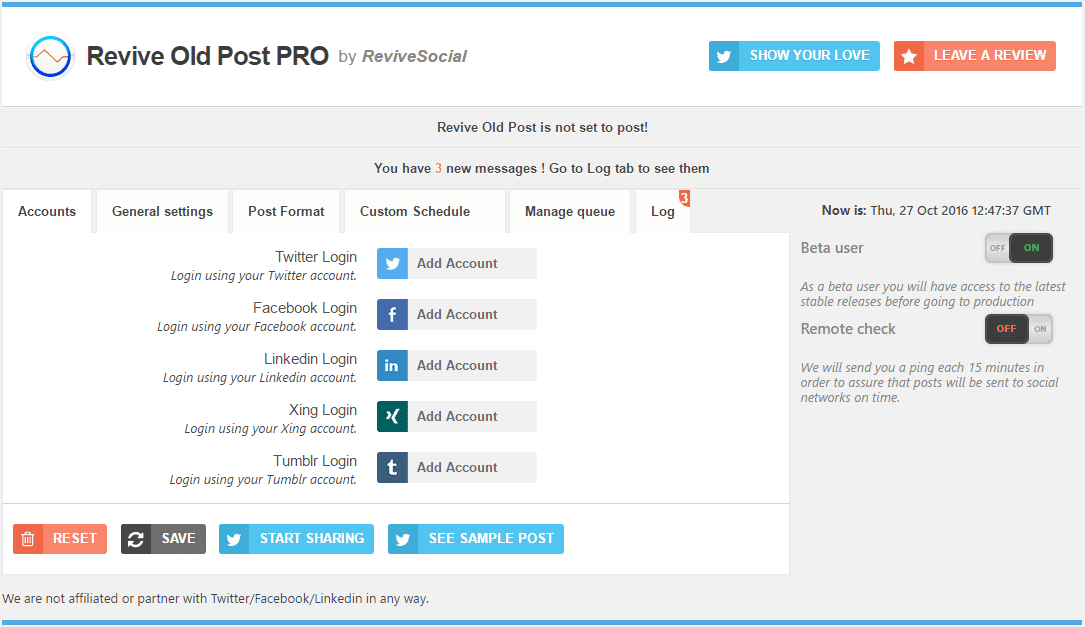Switch to General settings tab
The width and height of the screenshot is (1085, 627).
pos(163,211)
